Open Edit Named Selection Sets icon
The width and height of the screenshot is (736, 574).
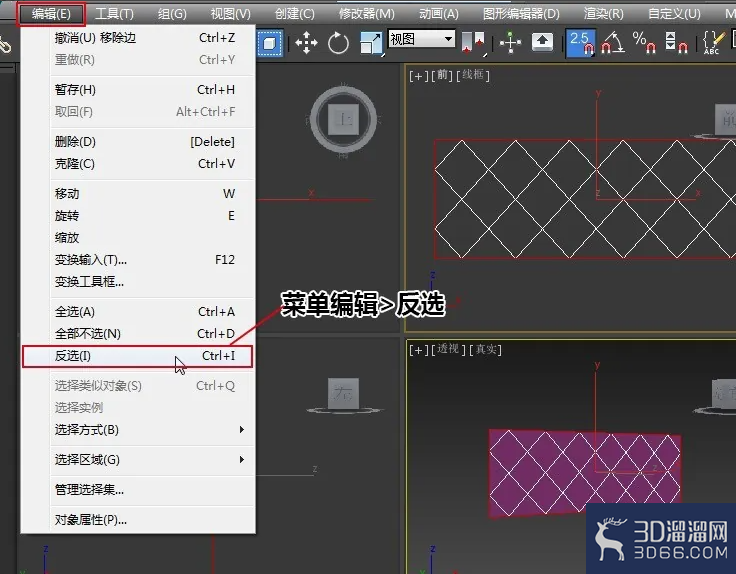pos(713,42)
